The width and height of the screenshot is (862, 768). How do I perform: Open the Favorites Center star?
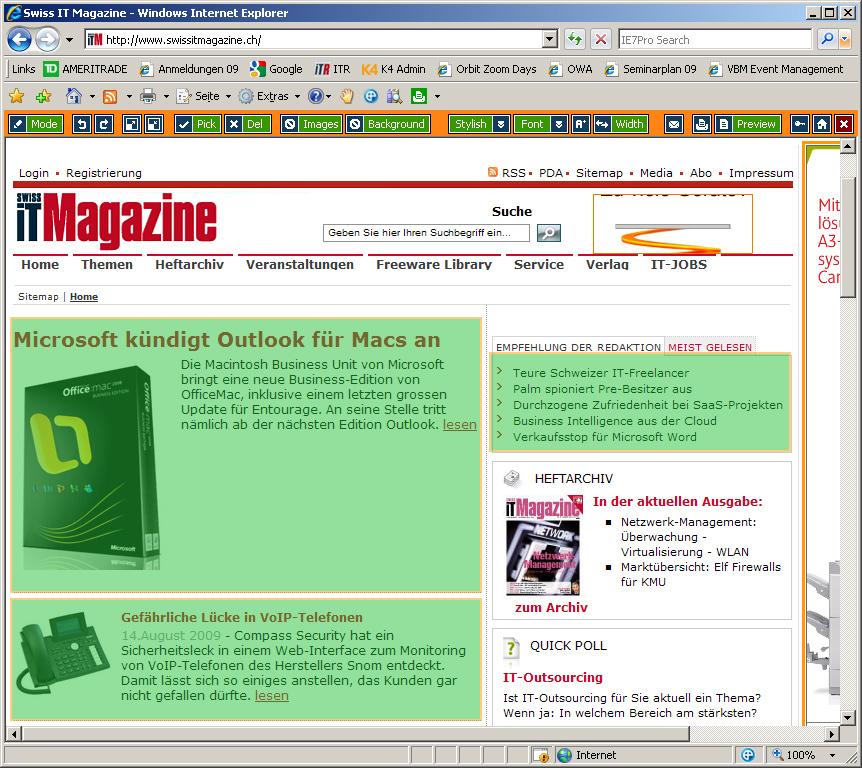click(x=16, y=96)
